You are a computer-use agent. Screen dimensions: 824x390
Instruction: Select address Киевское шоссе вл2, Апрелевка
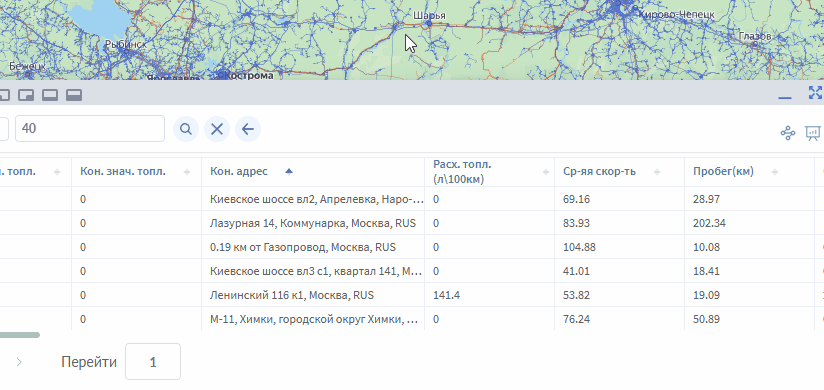pyautogui.click(x=316, y=199)
